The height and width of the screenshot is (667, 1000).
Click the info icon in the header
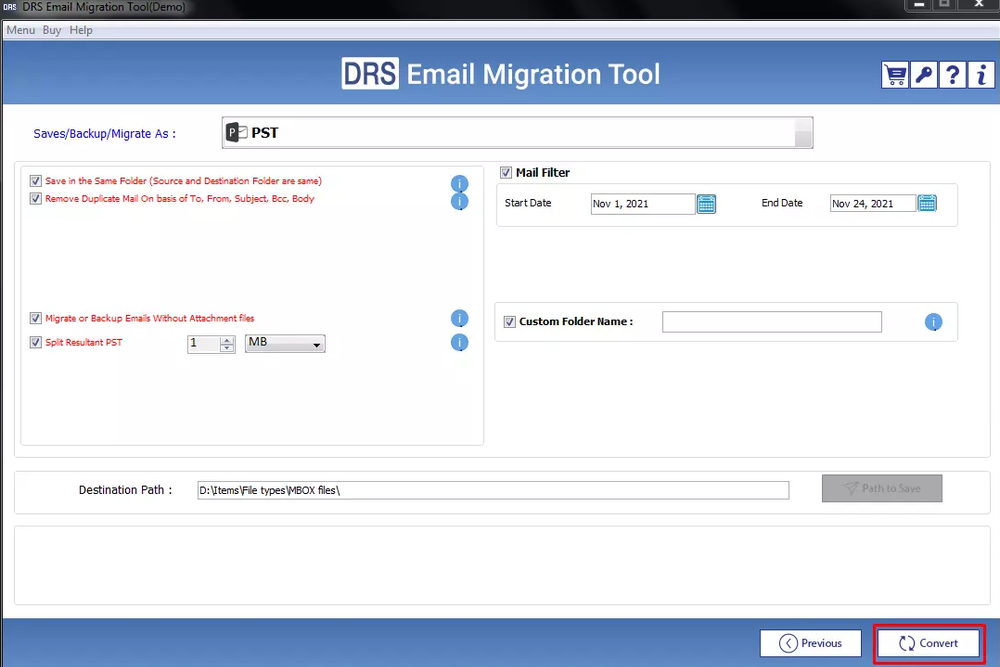pyautogui.click(x=979, y=74)
